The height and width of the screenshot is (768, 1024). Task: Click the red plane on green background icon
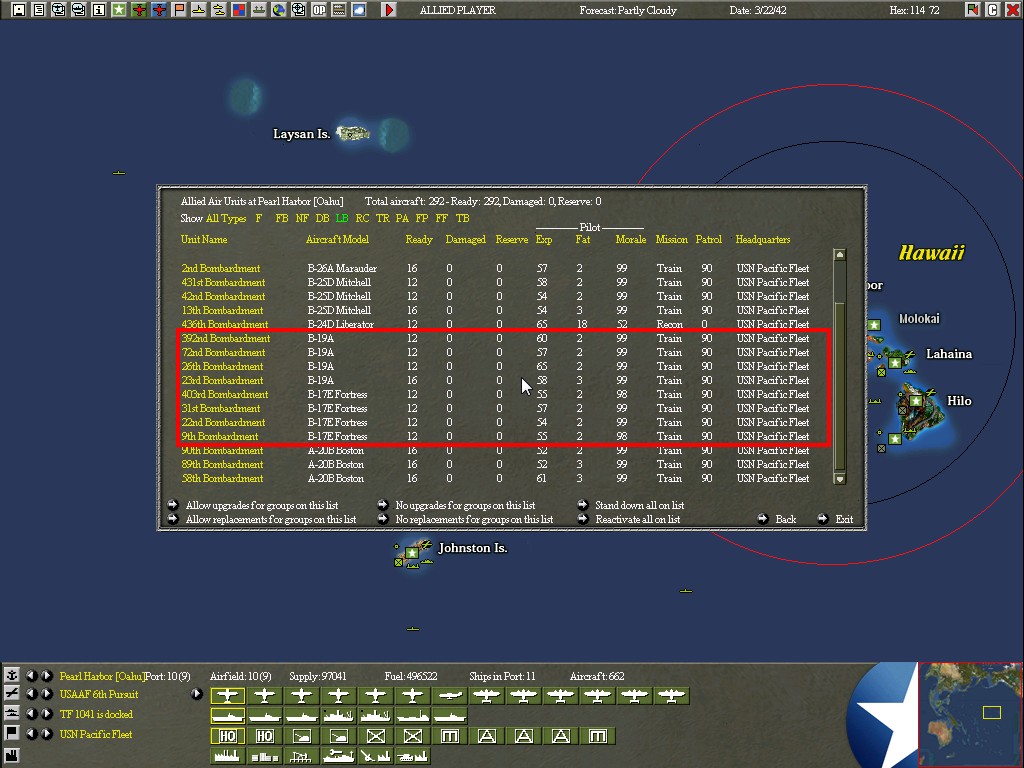click(x=138, y=10)
